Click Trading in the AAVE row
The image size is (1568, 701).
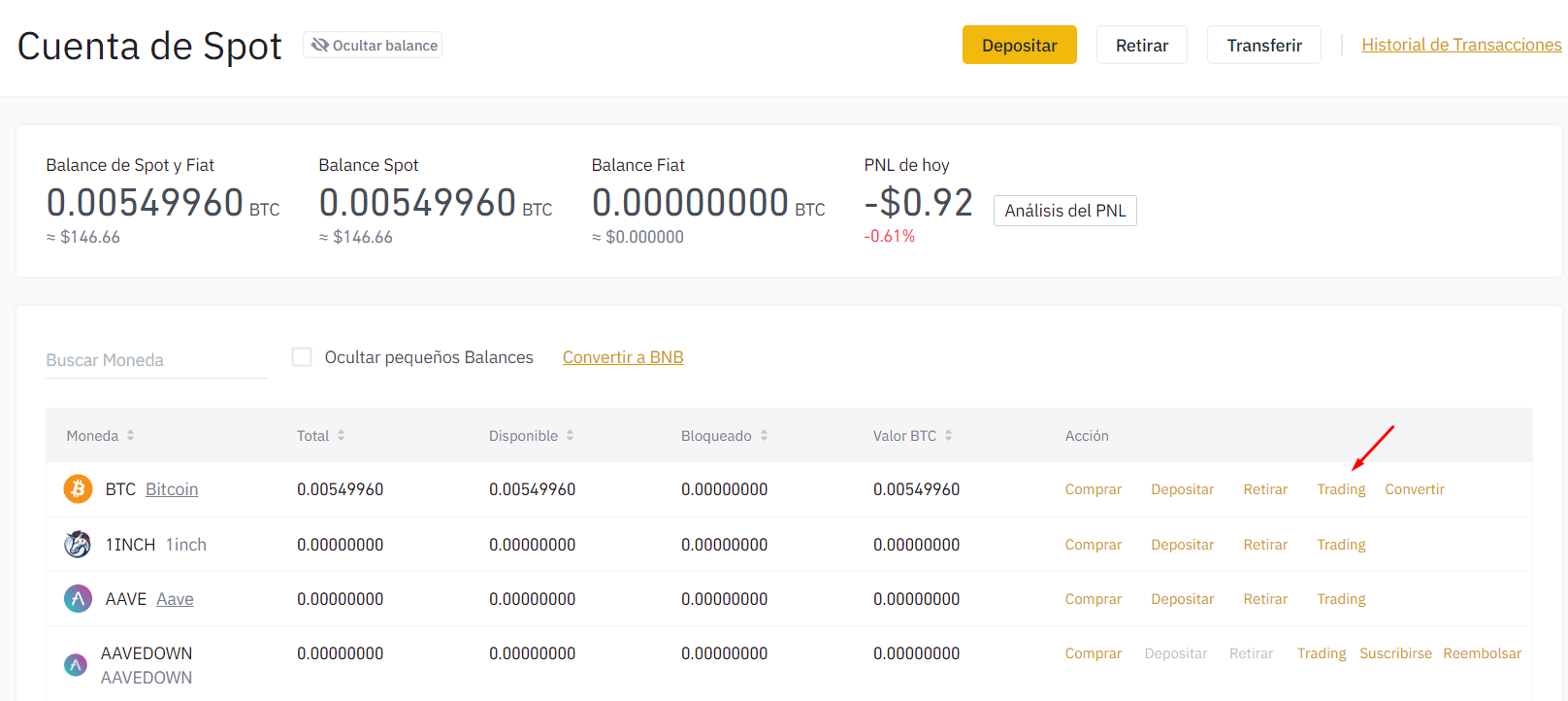pos(1341,599)
